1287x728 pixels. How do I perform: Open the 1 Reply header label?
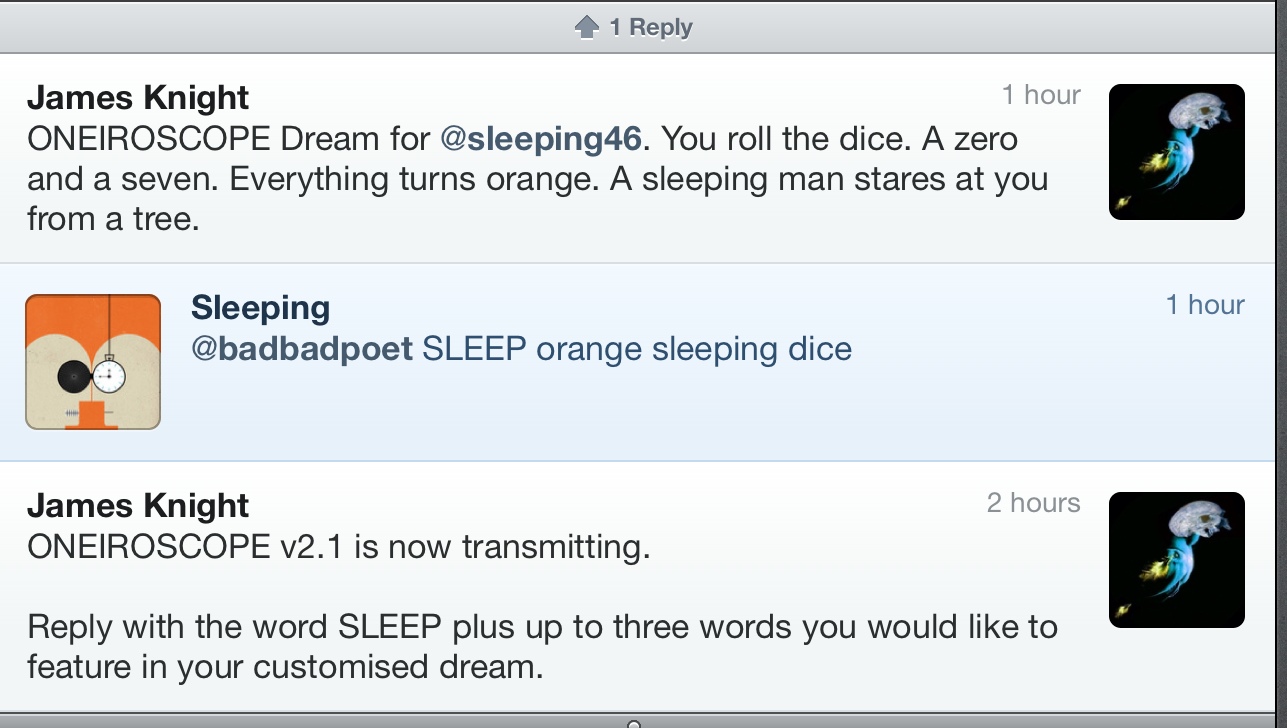[x=651, y=27]
